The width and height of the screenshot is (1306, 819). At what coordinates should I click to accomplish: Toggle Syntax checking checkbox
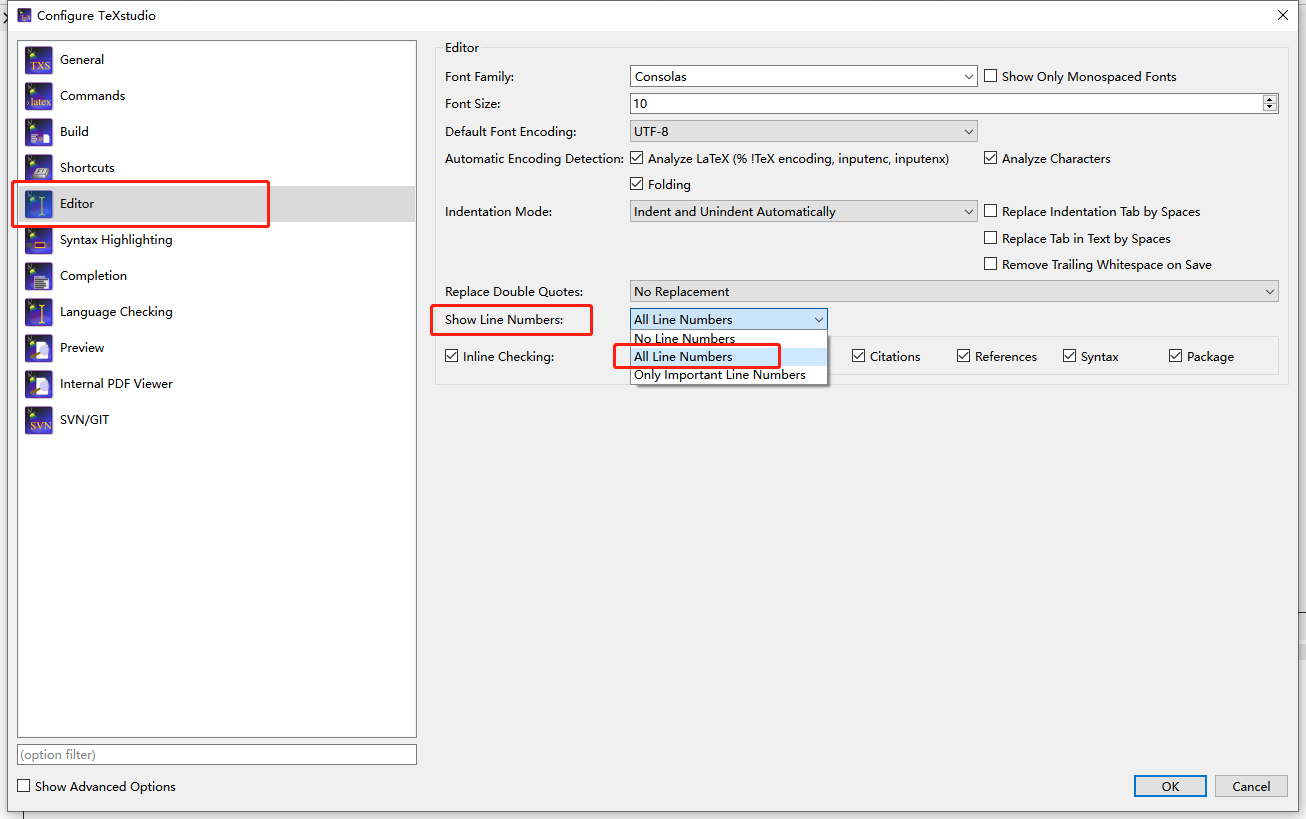pyautogui.click(x=1069, y=356)
